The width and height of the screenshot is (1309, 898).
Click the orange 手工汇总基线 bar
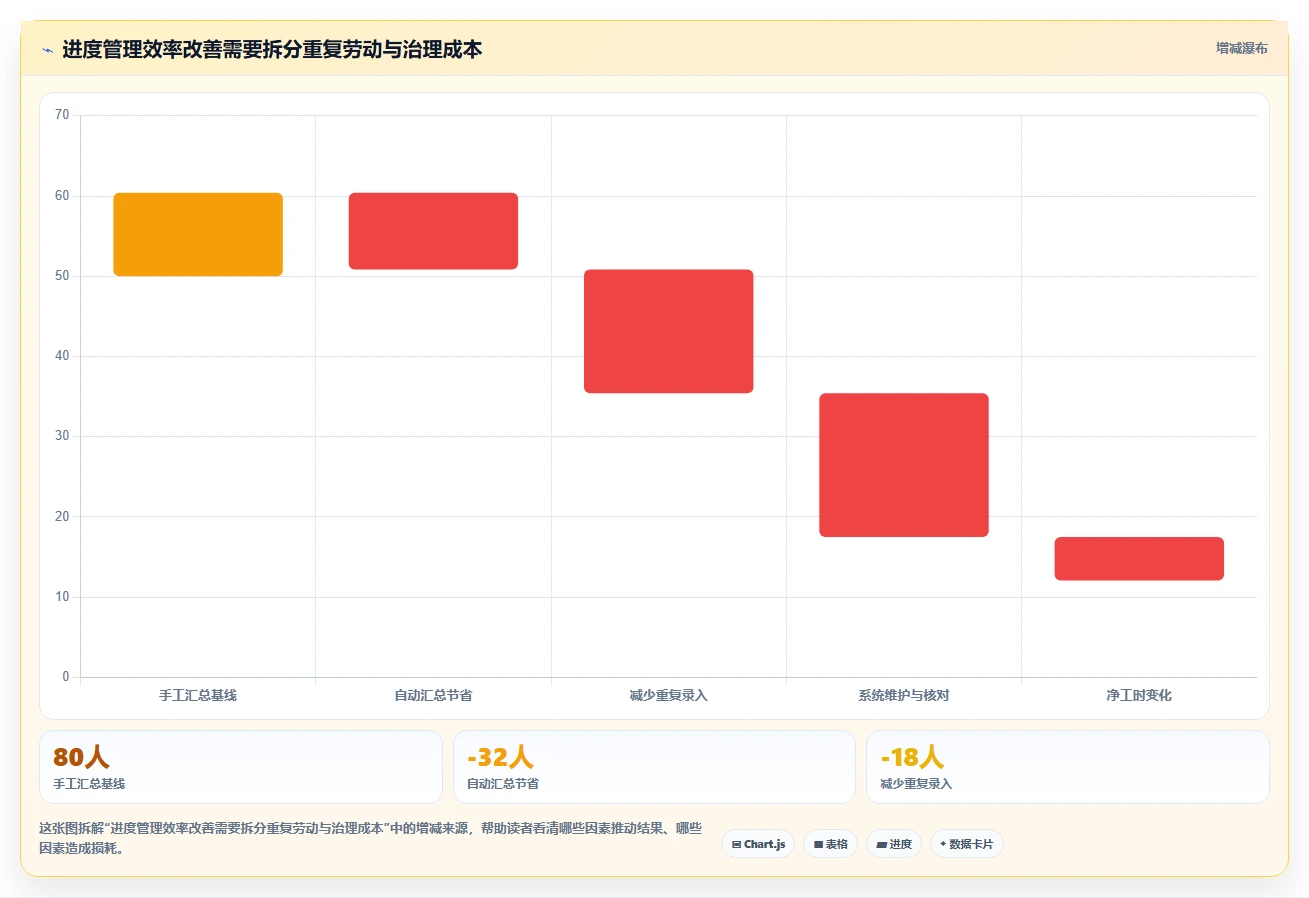click(198, 234)
